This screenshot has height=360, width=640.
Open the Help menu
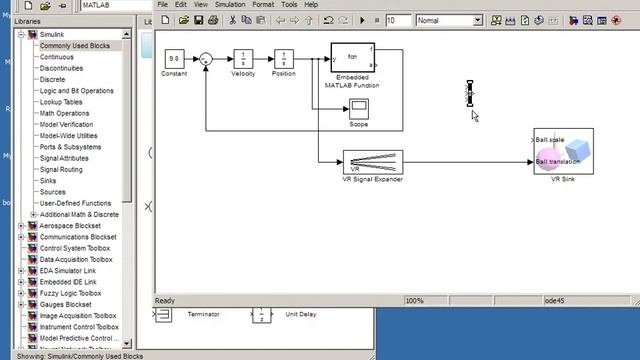[x=311, y=4]
